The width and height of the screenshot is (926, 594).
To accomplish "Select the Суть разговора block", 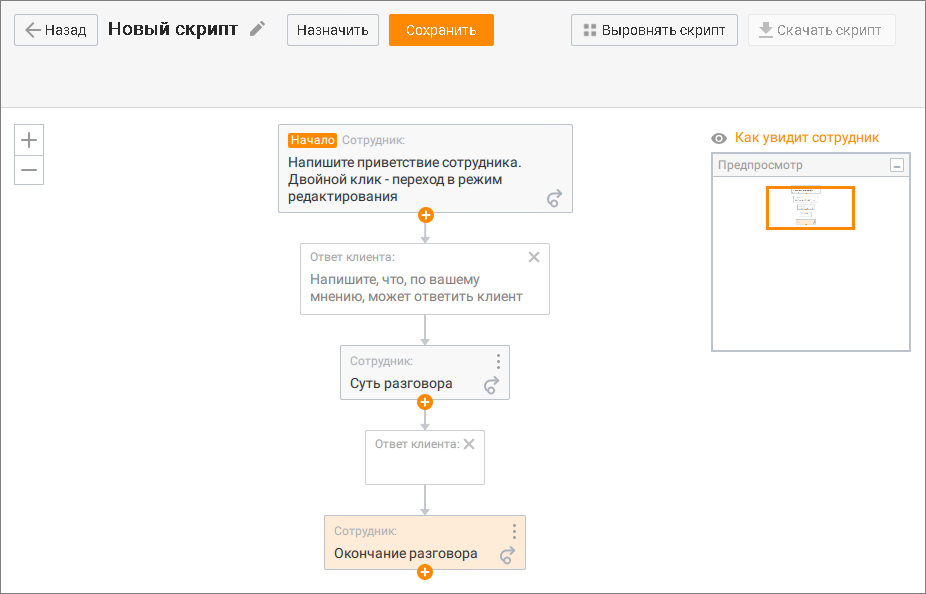I will coord(425,373).
